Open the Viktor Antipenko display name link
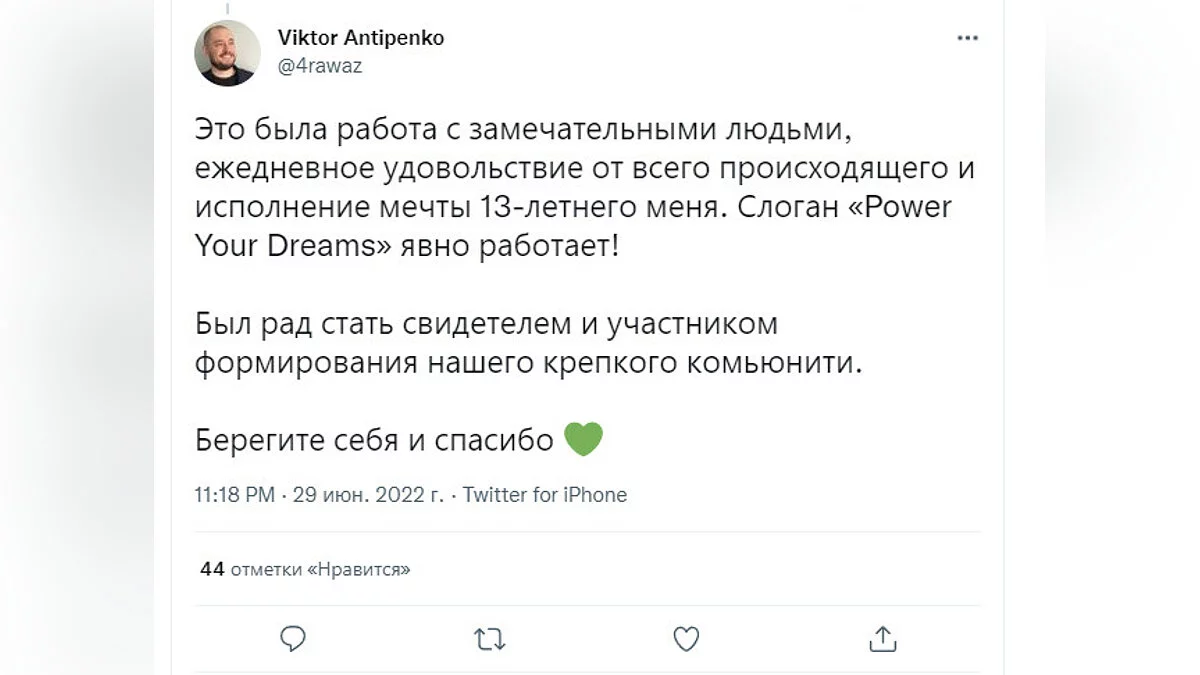 click(x=361, y=38)
